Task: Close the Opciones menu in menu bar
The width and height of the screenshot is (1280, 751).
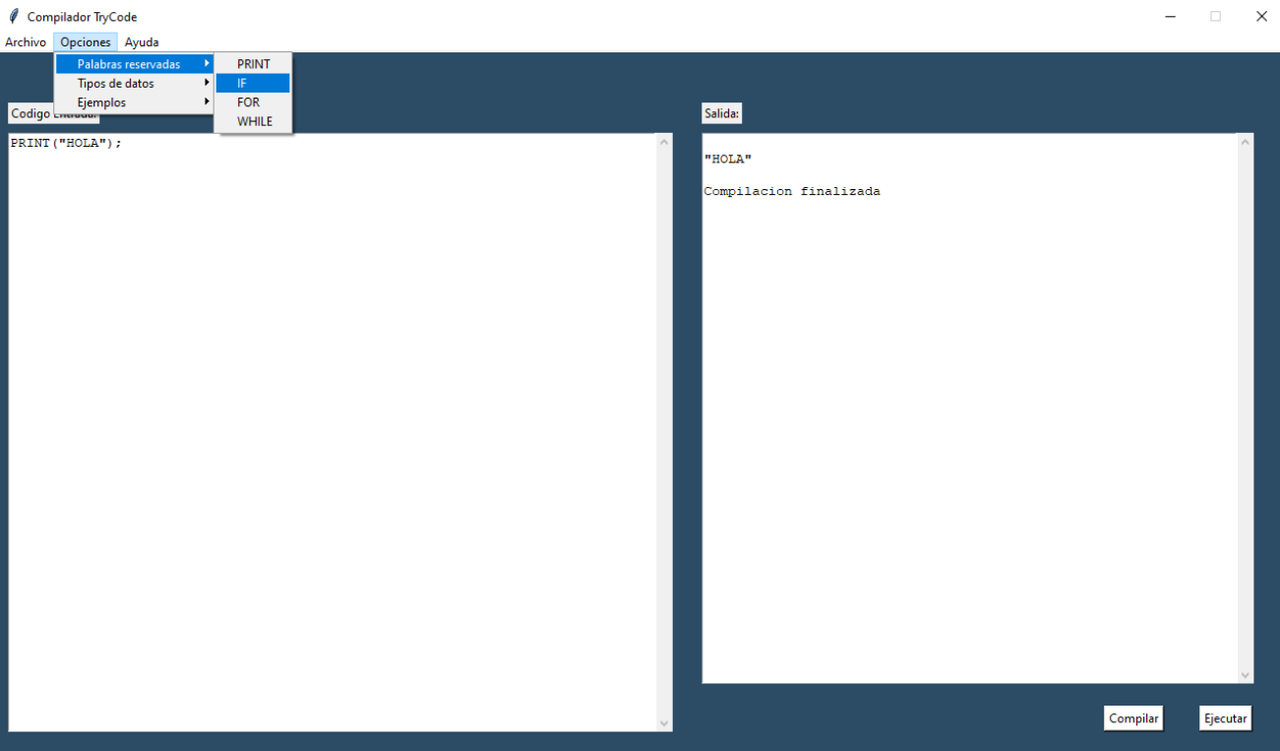Action: (85, 42)
